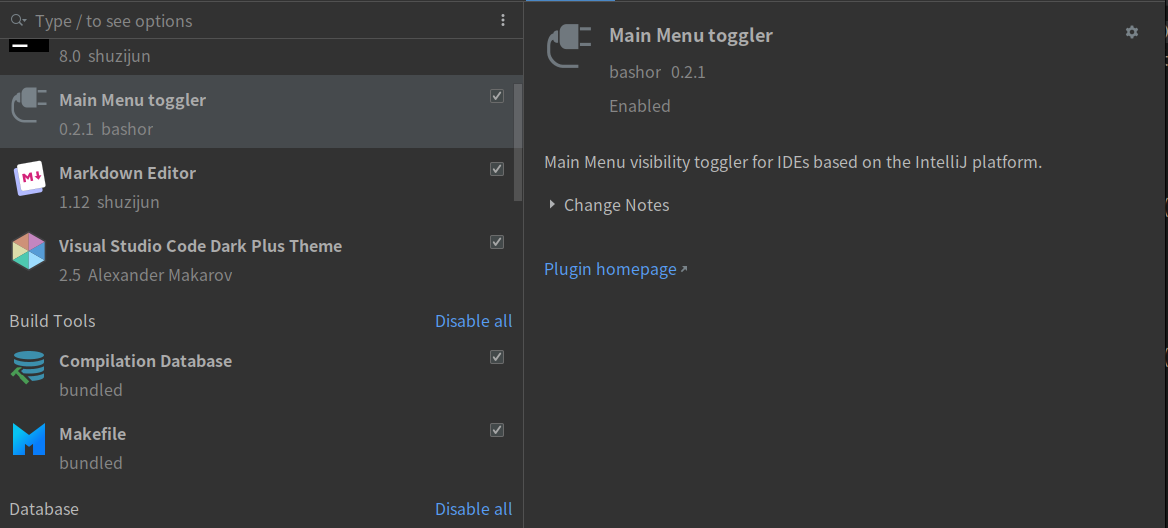Image resolution: width=1168 pixels, height=528 pixels.
Task: Click the Markdown Editor plugin icon
Action: pyautogui.click(x=29, y=179)
